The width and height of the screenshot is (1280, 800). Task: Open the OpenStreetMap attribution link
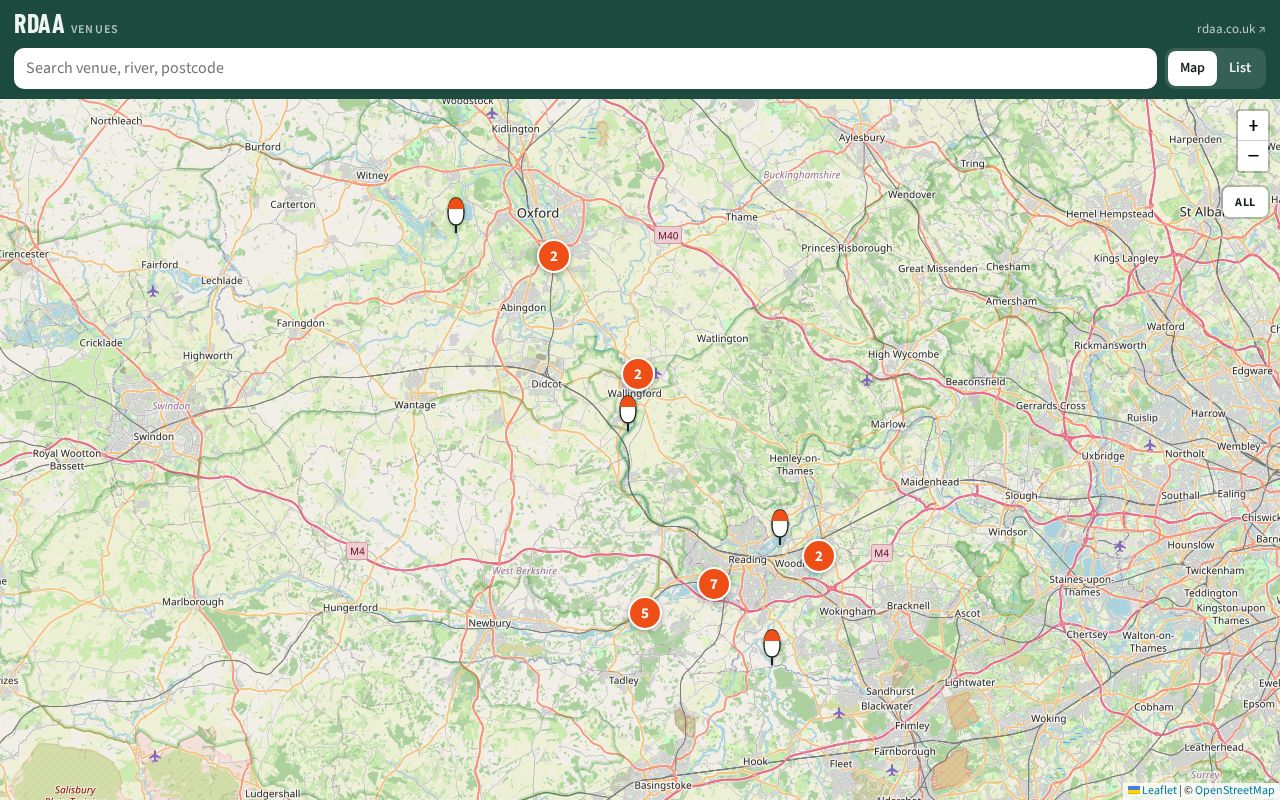(1235, 790)
